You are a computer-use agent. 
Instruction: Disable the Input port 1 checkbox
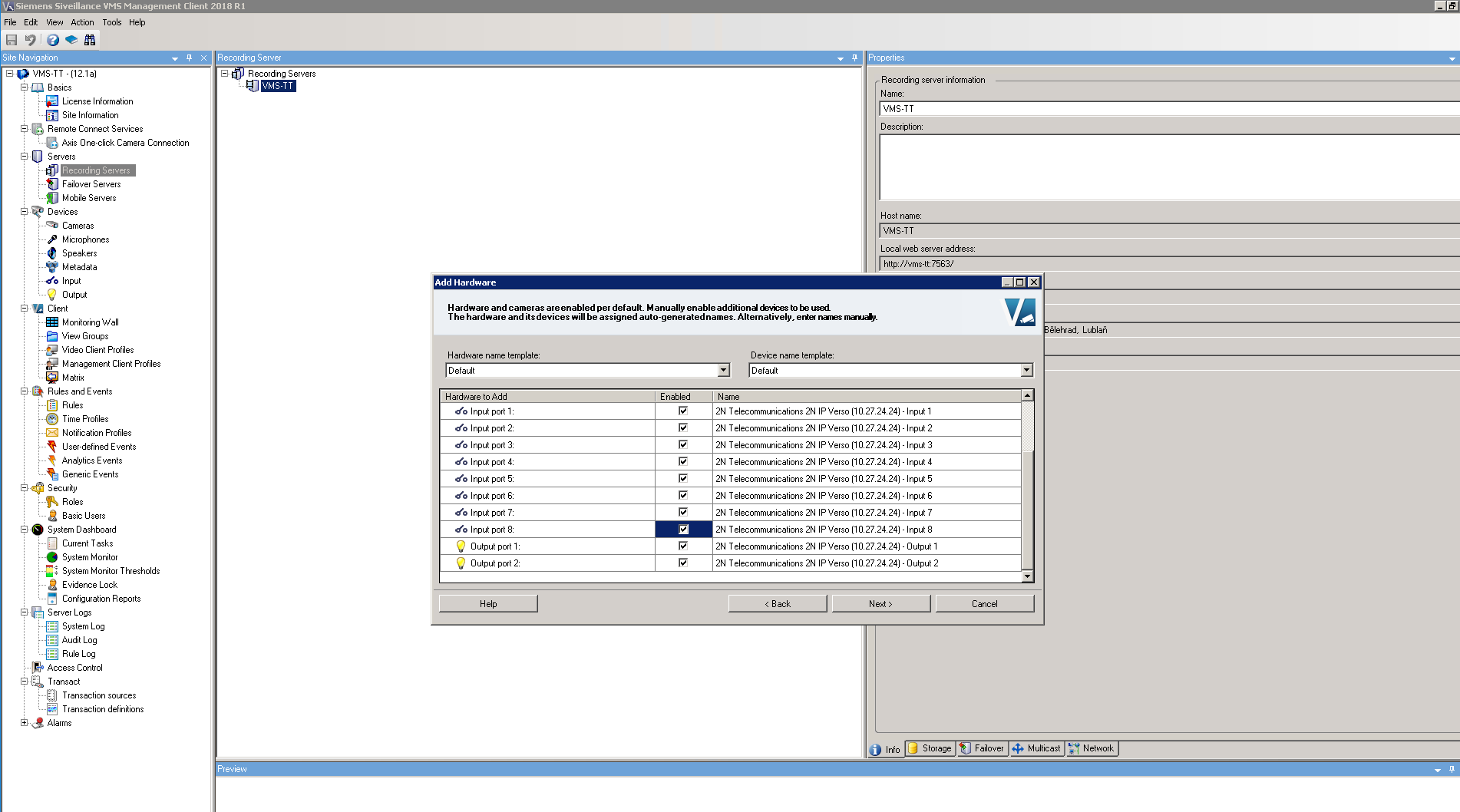(x=682, y=411)
